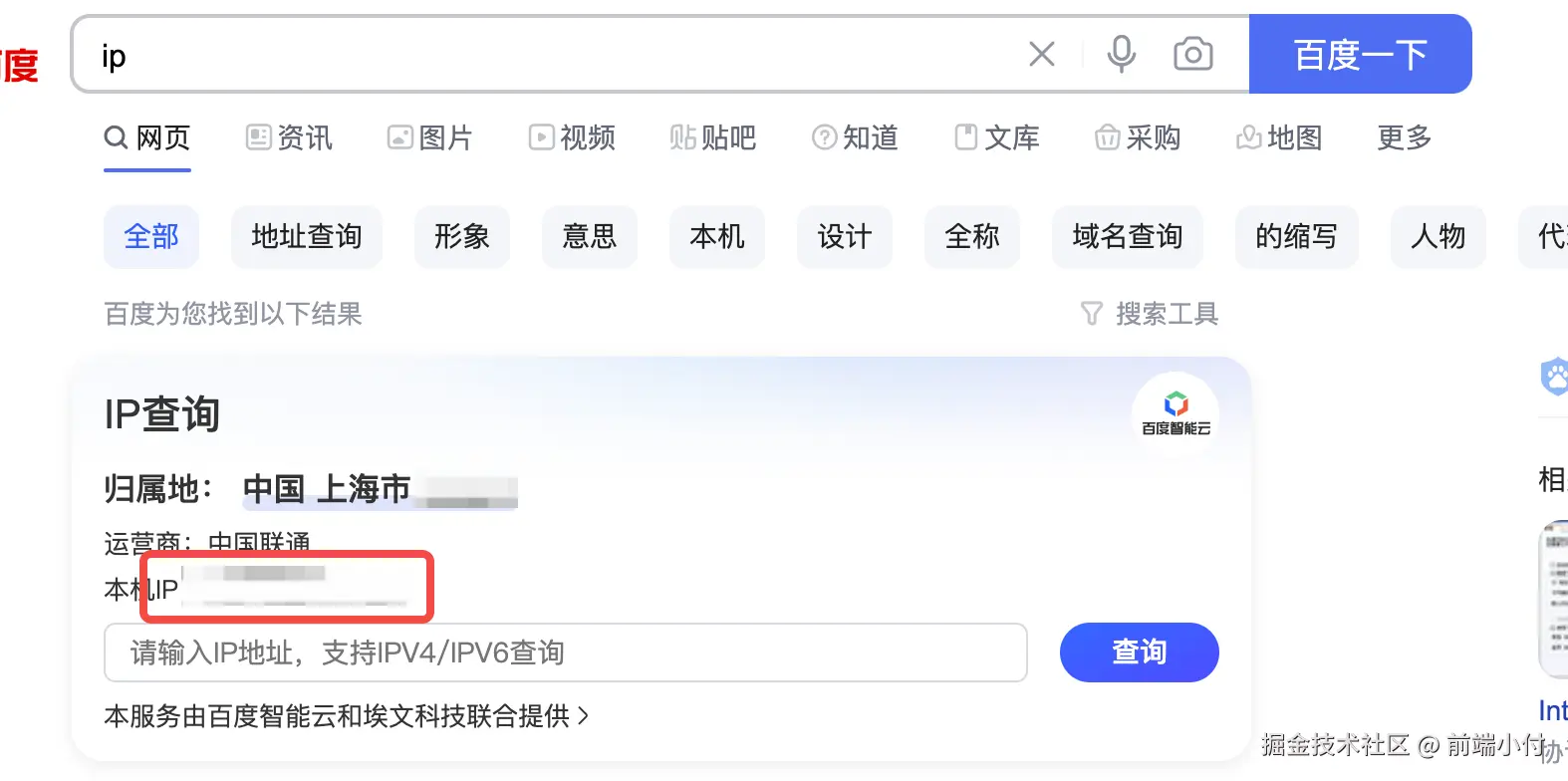Viewport: 1568px width, 781px height.
Task: Expand the 更多 tab menu
Action: point(1404,137)
